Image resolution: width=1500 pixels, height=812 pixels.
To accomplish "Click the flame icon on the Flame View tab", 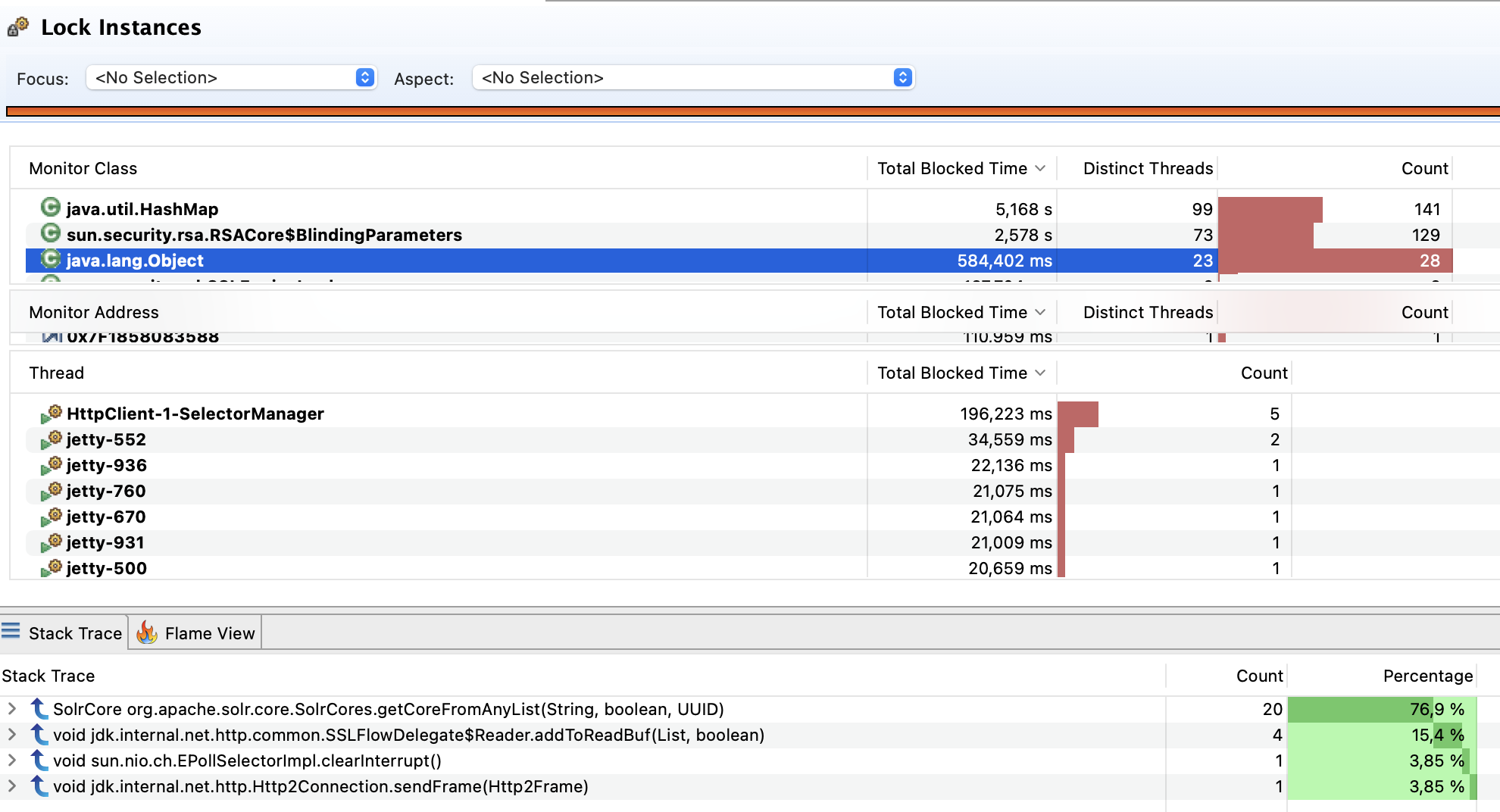I will [x=147, y=632].
